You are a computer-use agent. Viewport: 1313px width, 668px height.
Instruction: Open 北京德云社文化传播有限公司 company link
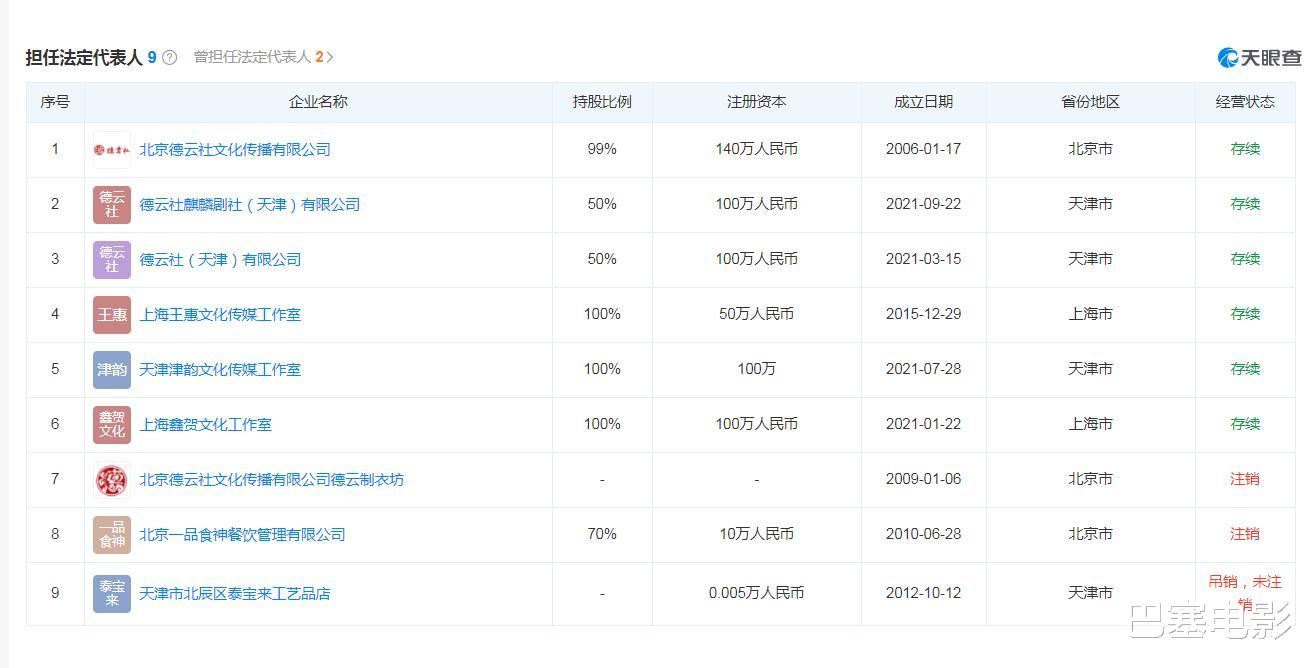tap(235, 150)
